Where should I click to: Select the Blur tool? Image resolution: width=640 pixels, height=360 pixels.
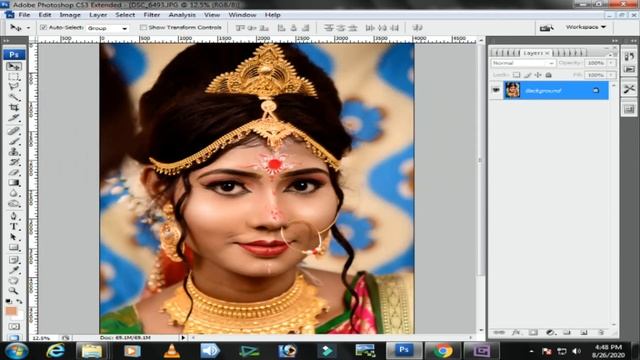click(14, 193)
